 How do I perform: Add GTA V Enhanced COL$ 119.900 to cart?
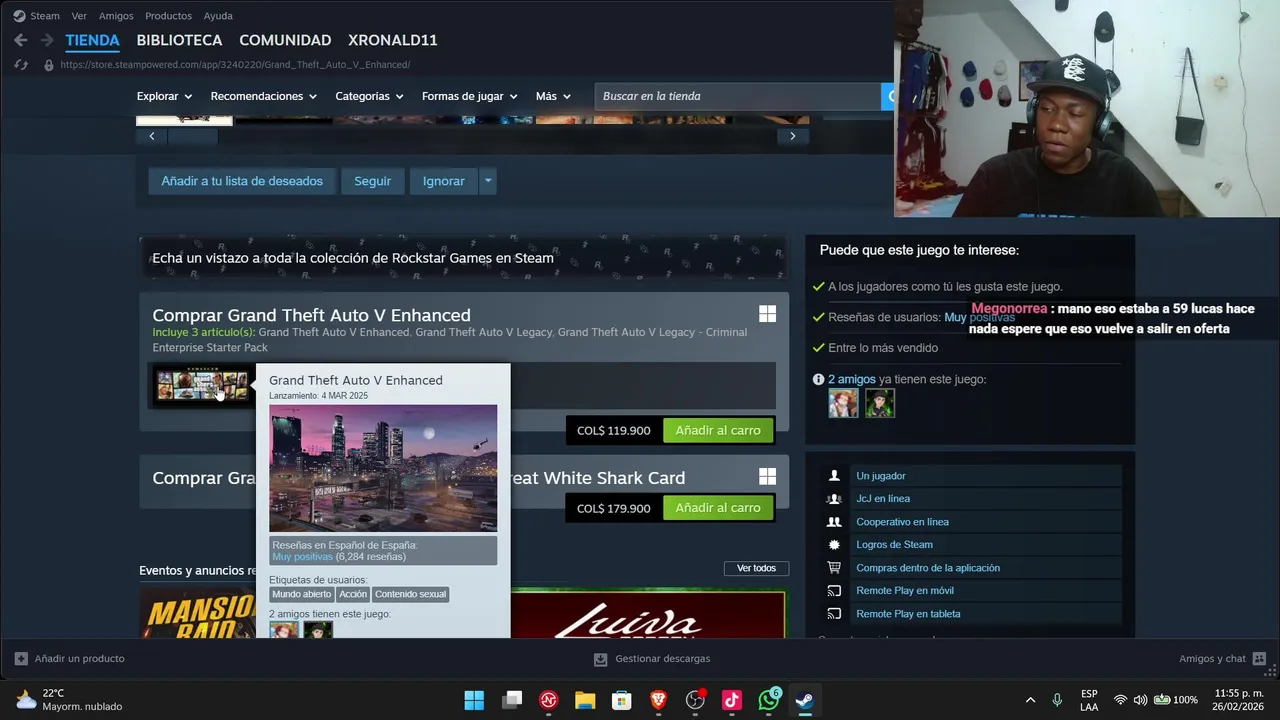coord(718,430)
